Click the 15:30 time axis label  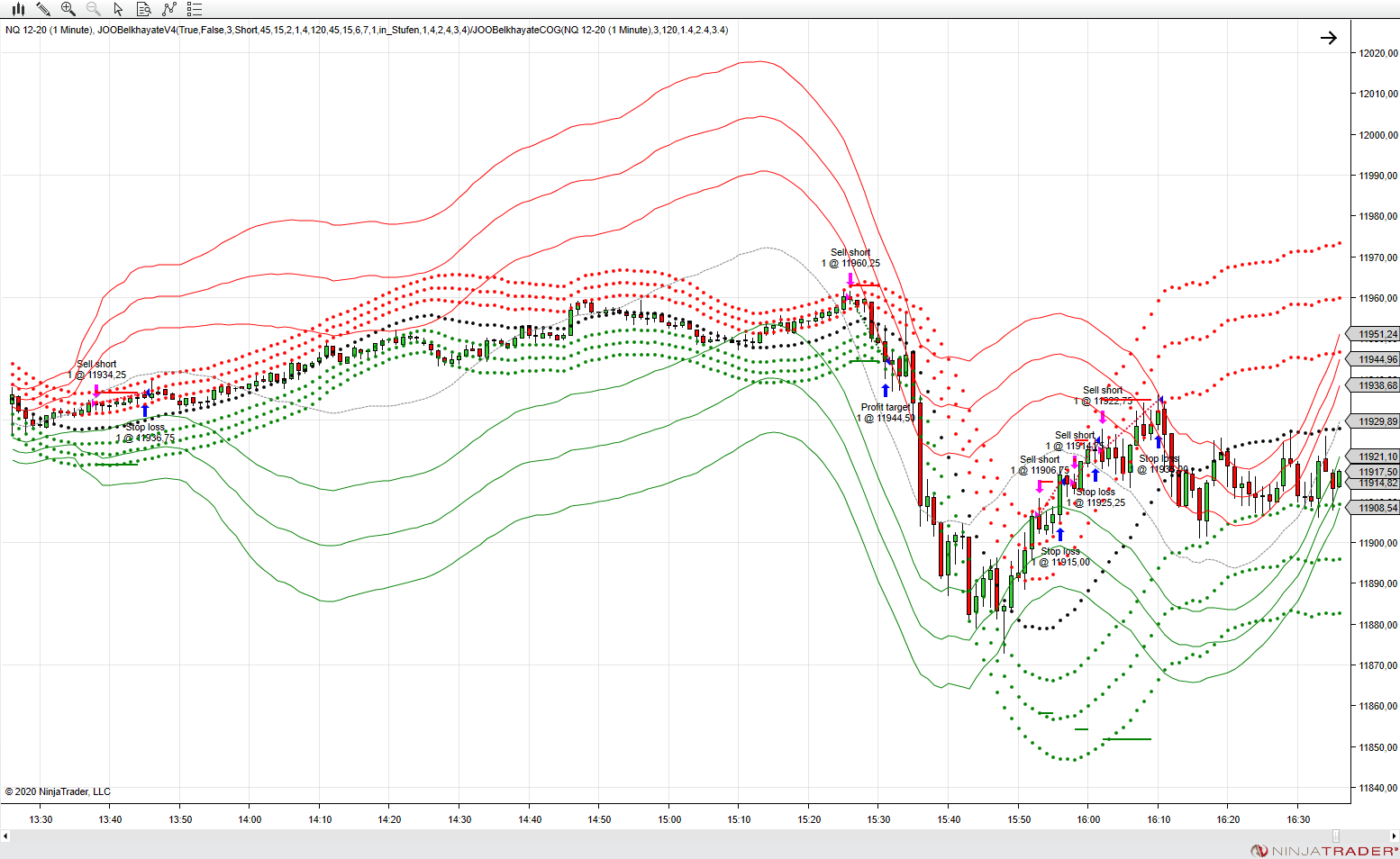click(x=878, y=819)
